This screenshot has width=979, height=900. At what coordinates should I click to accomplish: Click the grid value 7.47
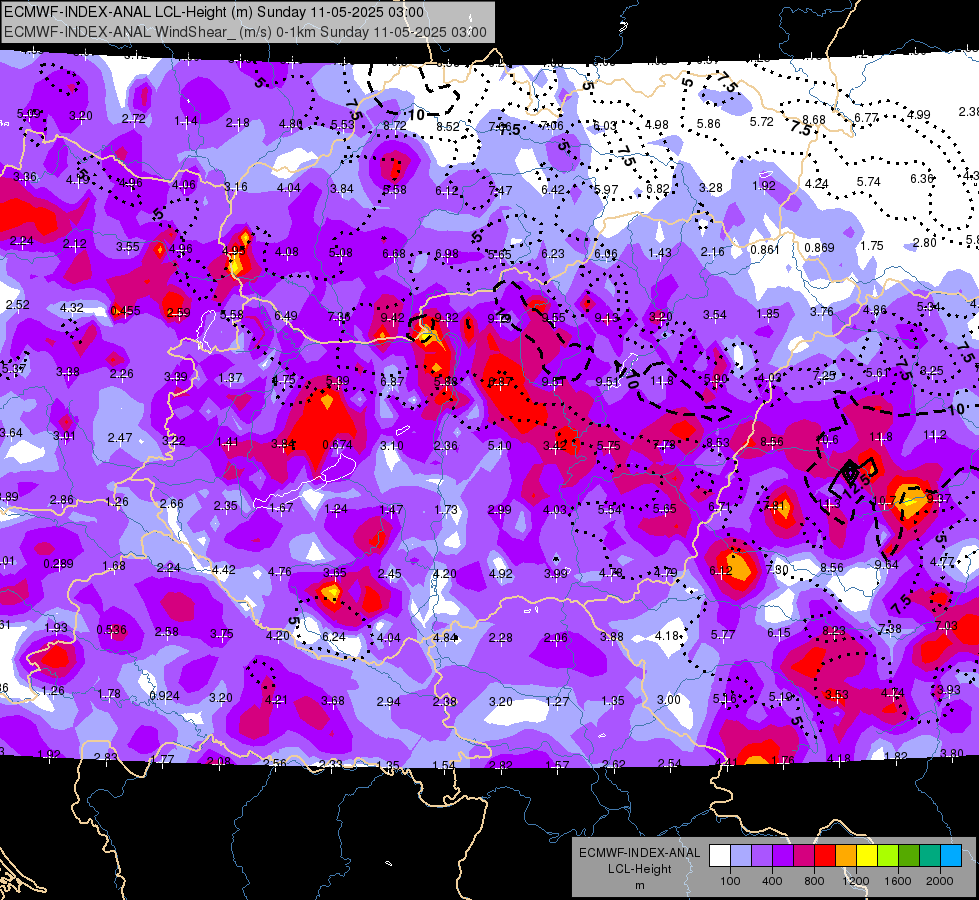501,190
